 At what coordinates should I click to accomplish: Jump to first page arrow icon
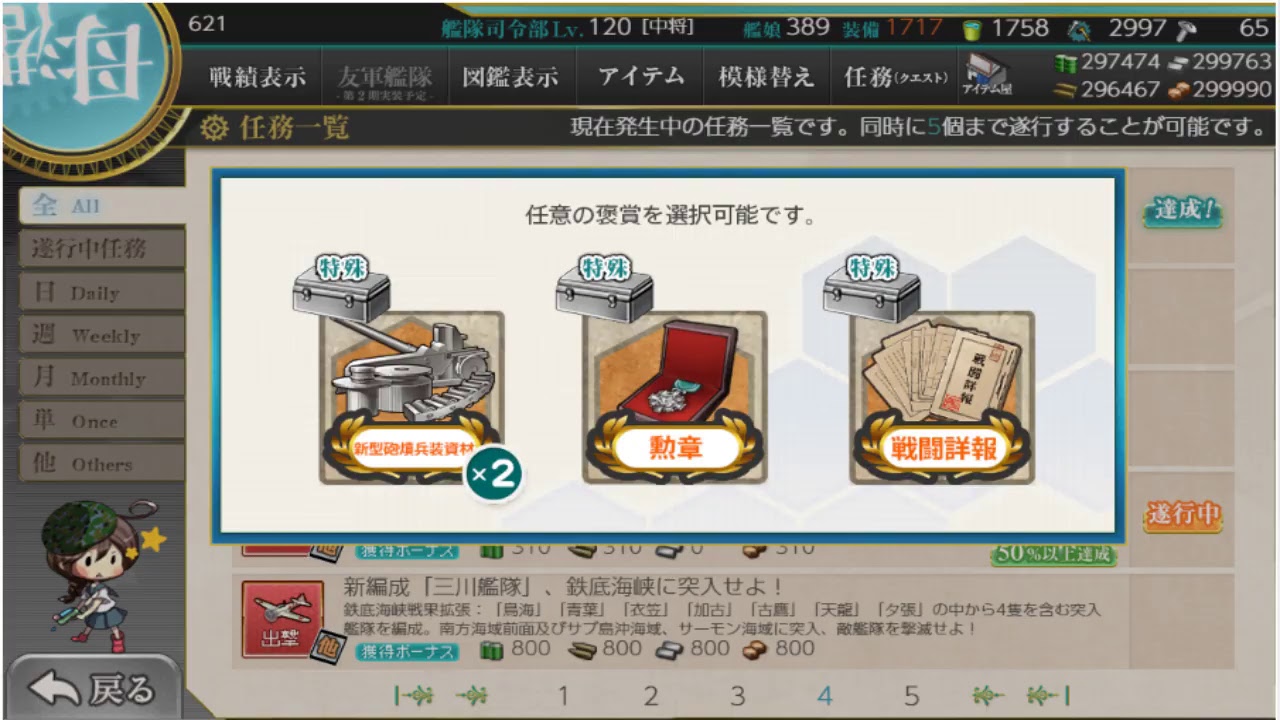(413, 695)
